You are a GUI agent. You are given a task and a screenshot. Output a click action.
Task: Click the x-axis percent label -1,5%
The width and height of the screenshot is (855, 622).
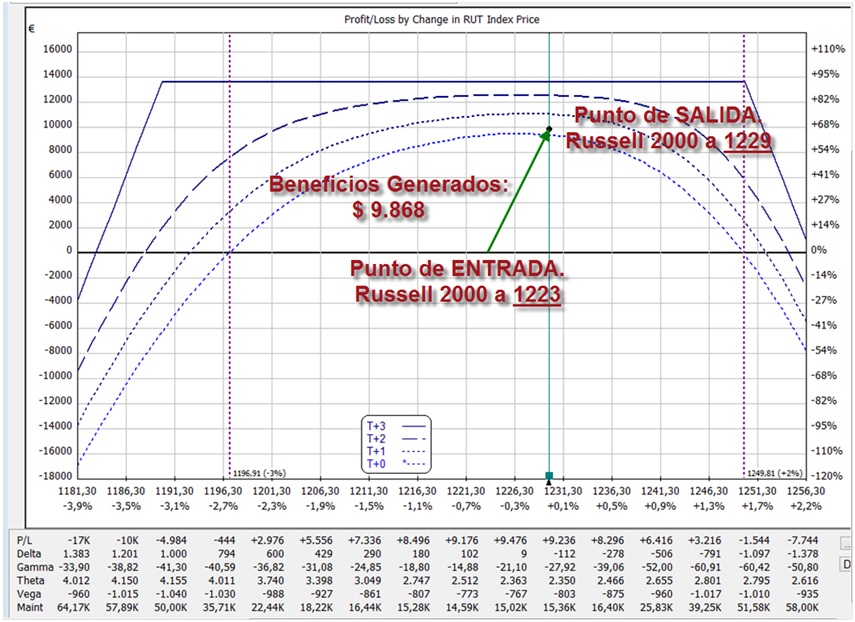point(369,506)
